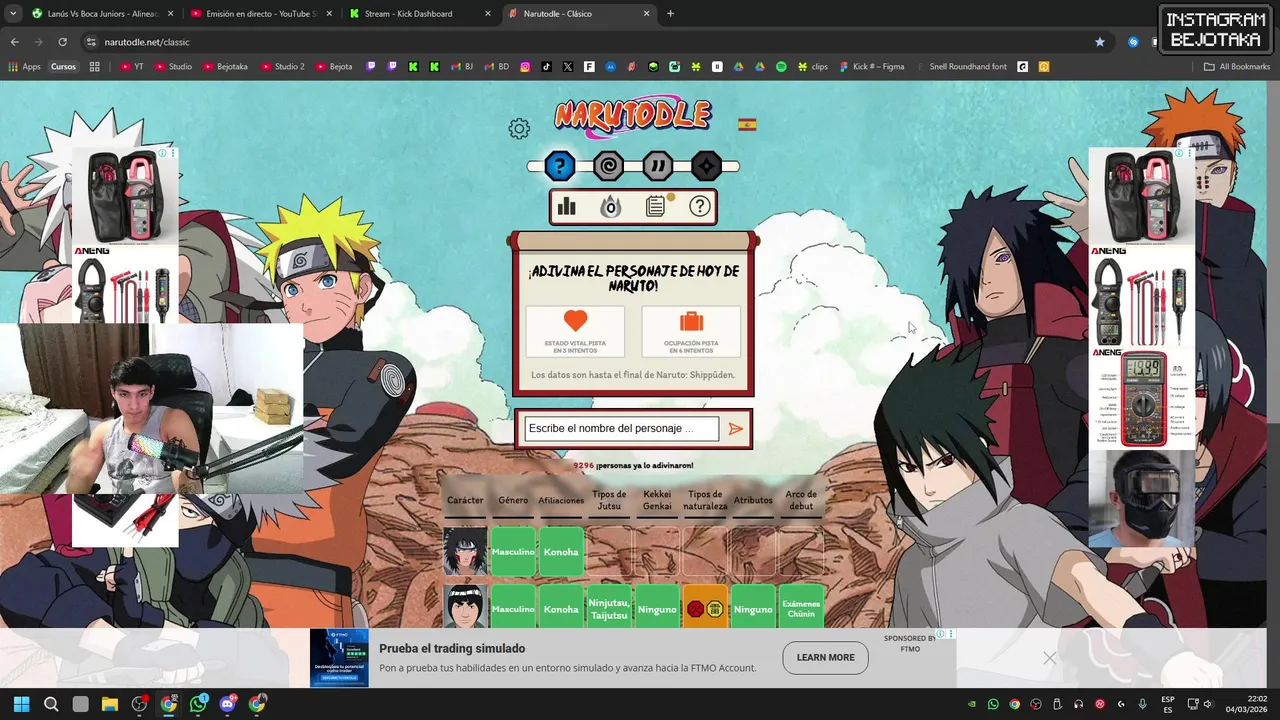The width and height of the screenshot is (1280, 720).
Task: Open the tab search dropdown
Action: 13,14
